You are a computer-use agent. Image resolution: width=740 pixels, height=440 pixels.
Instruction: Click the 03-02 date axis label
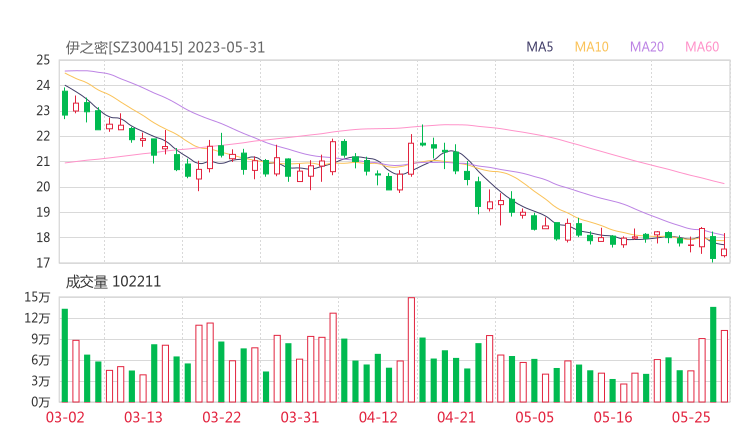pos(65,417)
